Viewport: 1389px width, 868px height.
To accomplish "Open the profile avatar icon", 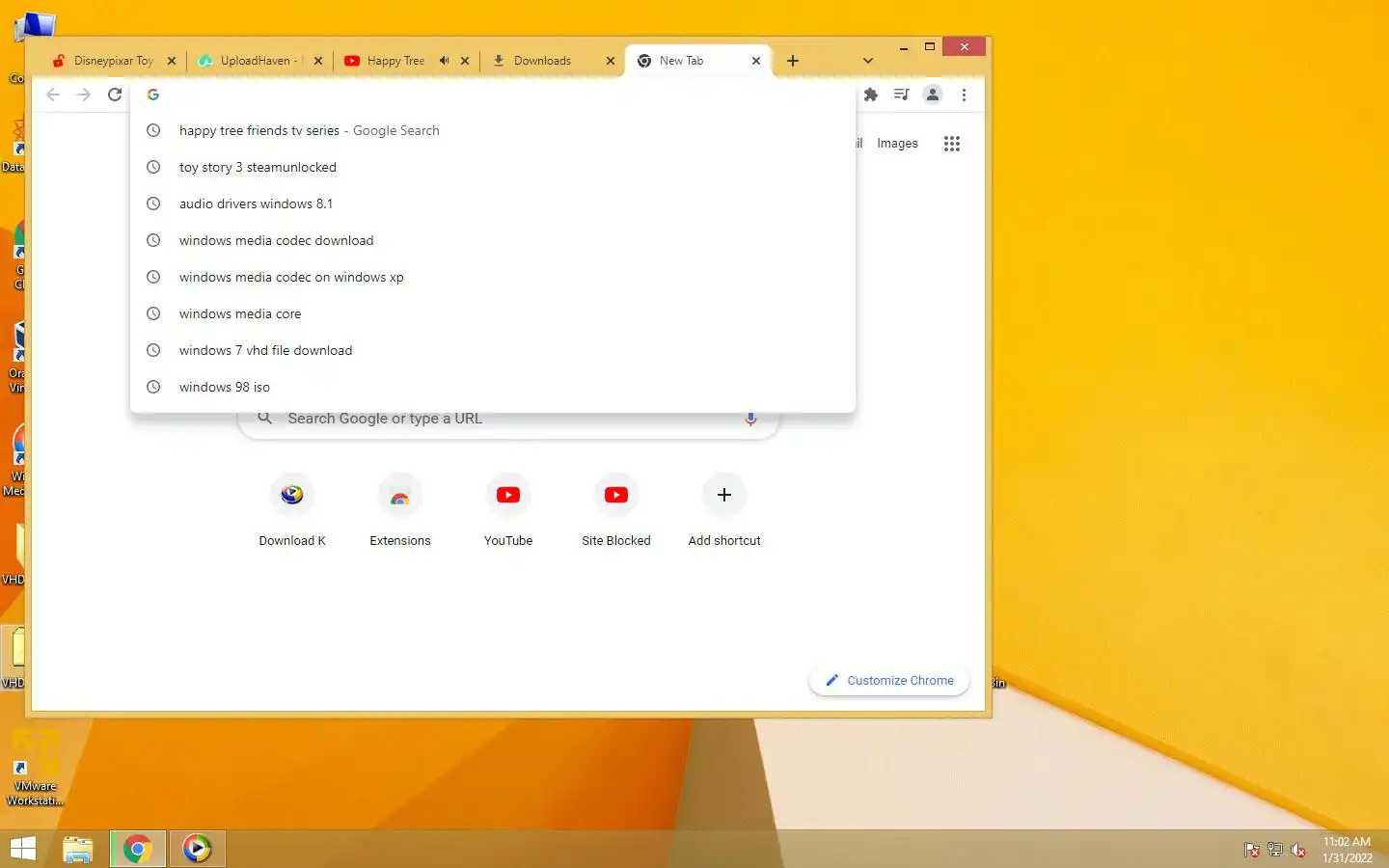I will [x=933, y=95].
